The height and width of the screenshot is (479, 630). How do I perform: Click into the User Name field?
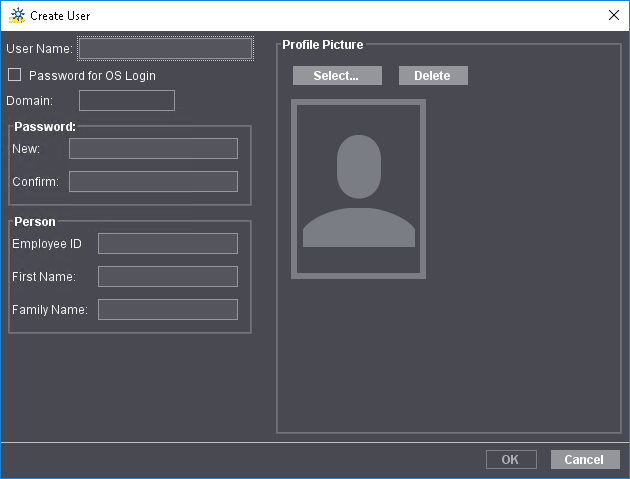[x=165, y=48]
